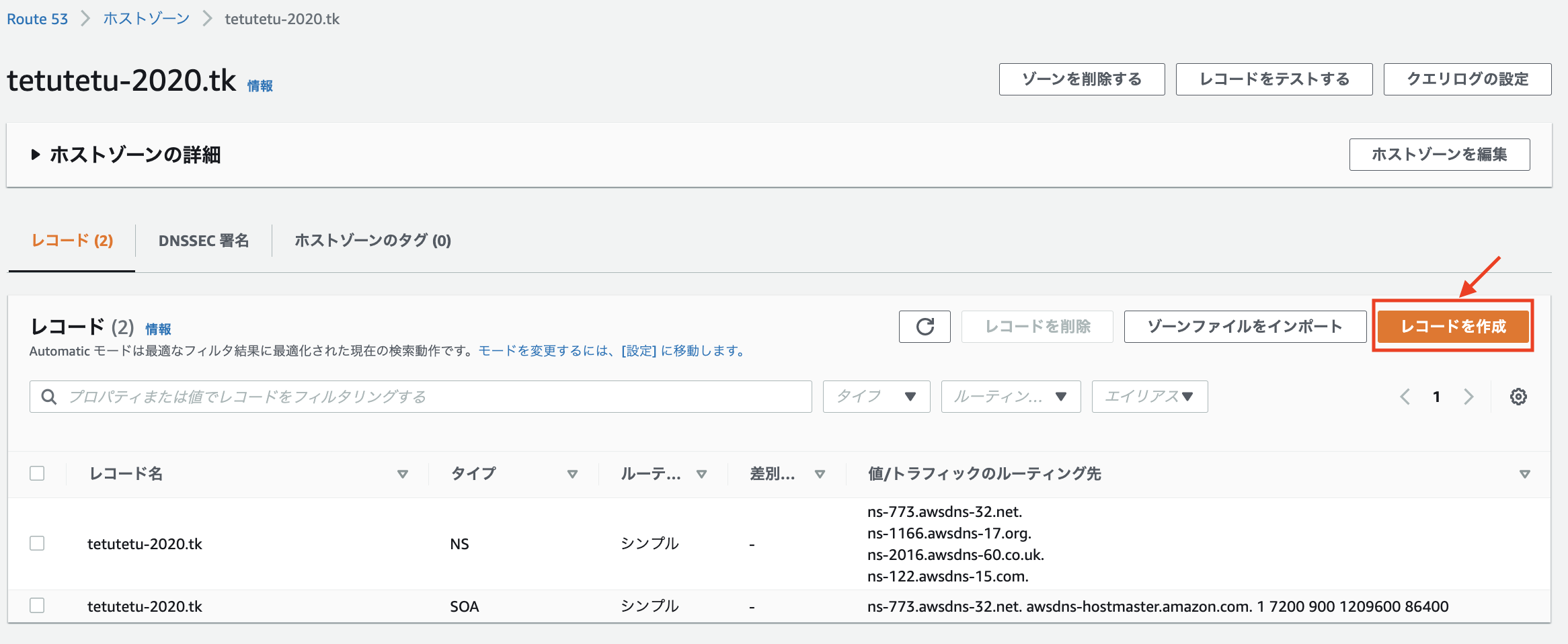Viewport: 1568px width, 644px height.
Task: Refresh the records list
Action: click(924, 327)
